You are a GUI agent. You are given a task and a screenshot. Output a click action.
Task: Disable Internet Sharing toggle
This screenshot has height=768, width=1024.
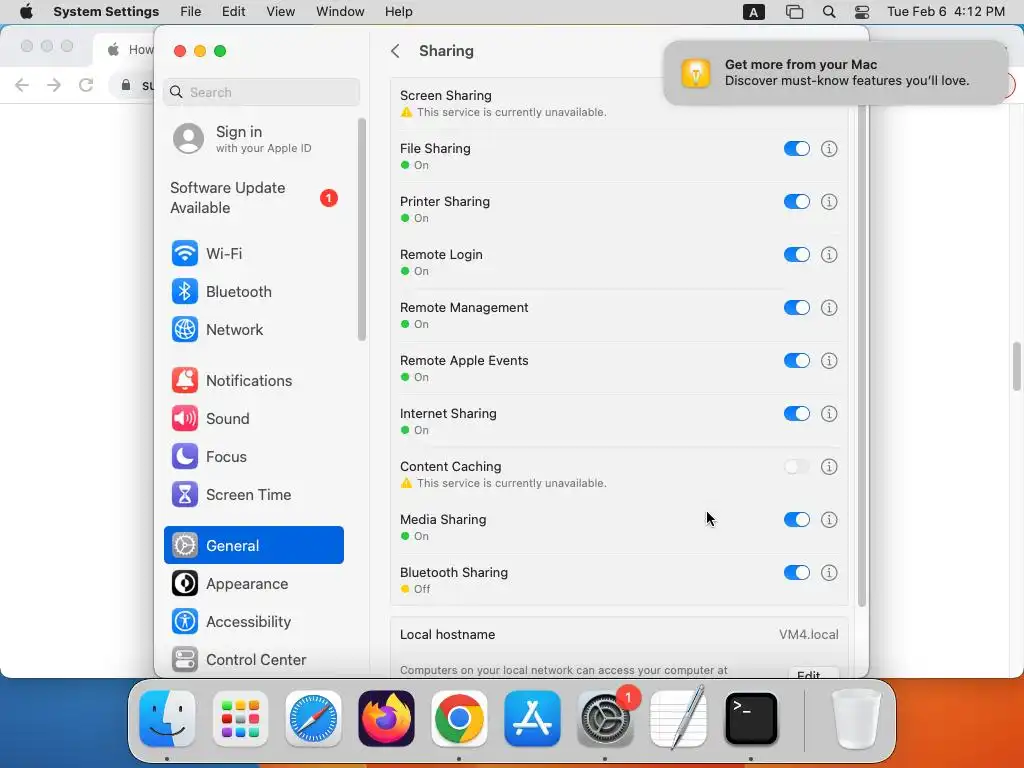pos(797,413)
